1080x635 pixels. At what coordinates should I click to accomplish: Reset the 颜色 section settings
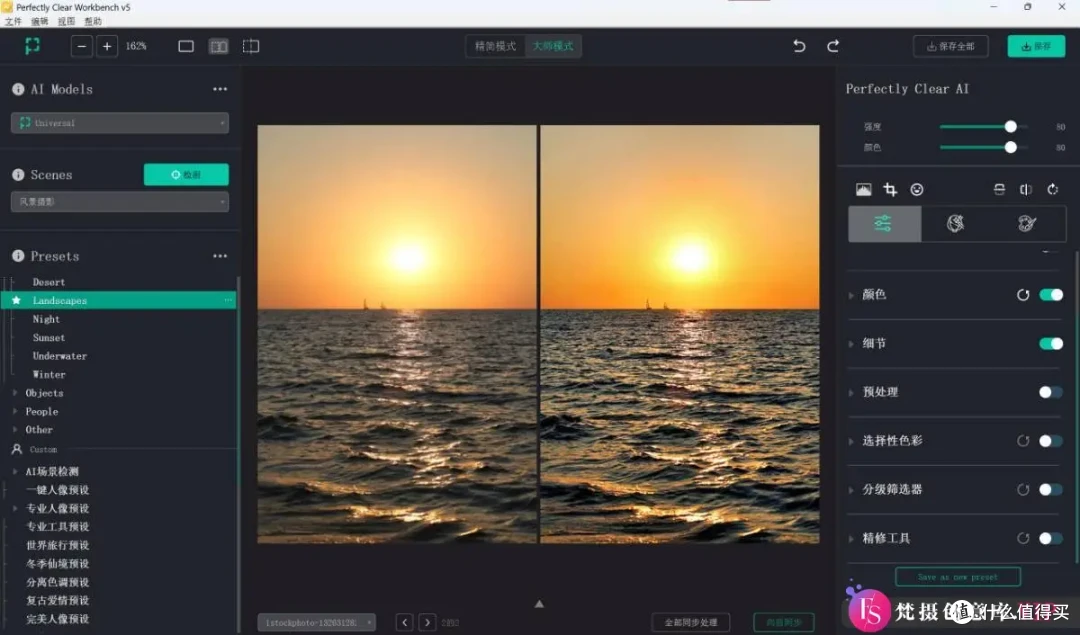coord(1023,295)
